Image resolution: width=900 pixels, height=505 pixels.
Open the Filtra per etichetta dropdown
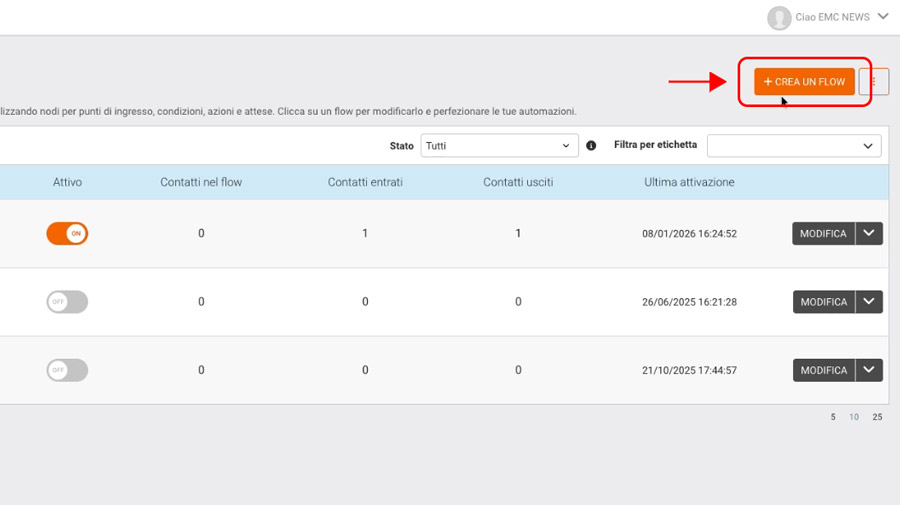pyautogui.click(x=794, y=146)
